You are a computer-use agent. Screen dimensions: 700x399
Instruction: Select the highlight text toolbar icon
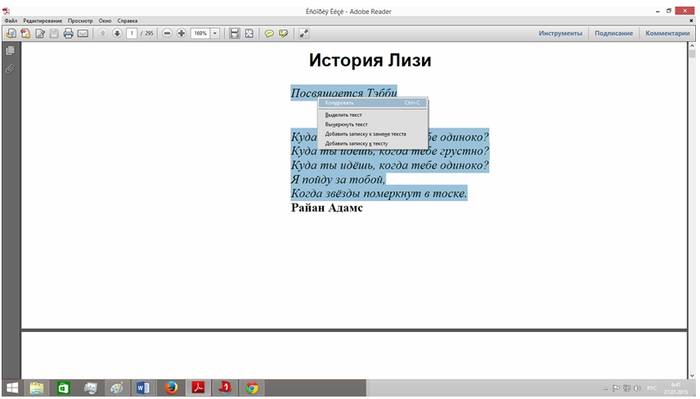click(x=283, y=33)
